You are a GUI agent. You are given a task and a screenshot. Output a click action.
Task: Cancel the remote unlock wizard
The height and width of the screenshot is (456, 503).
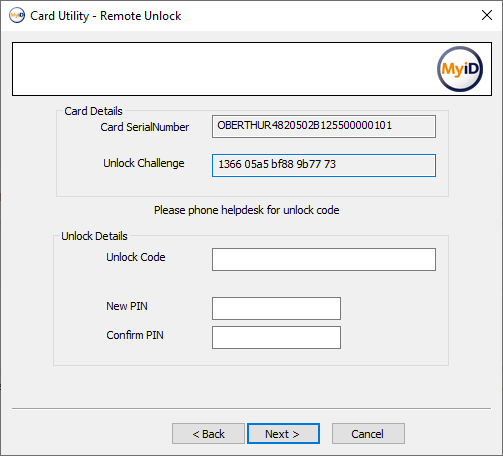point(368,434)
